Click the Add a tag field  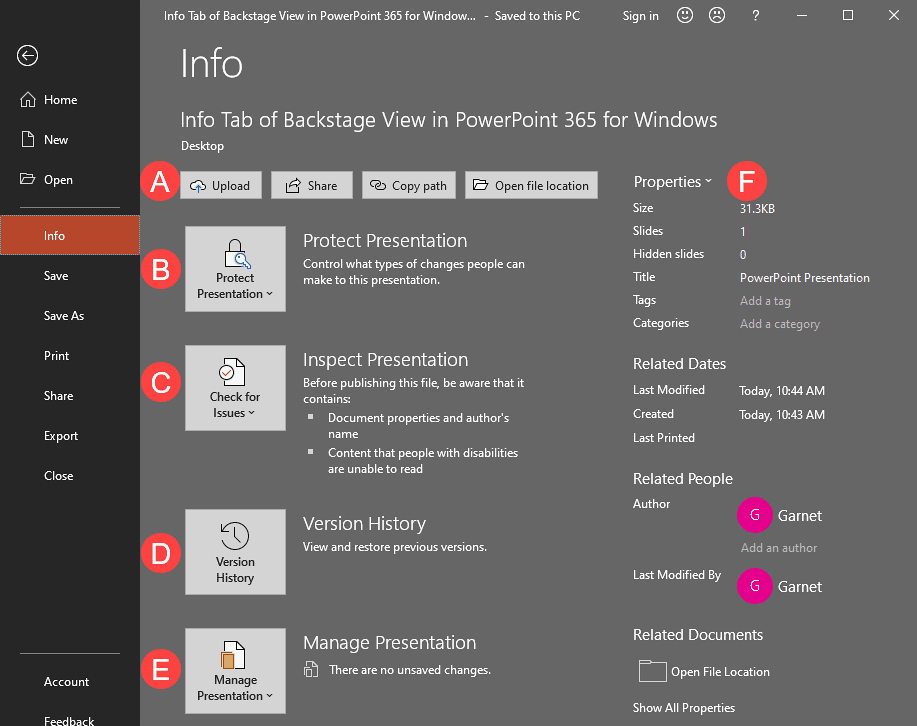click(x=764, y=300)
